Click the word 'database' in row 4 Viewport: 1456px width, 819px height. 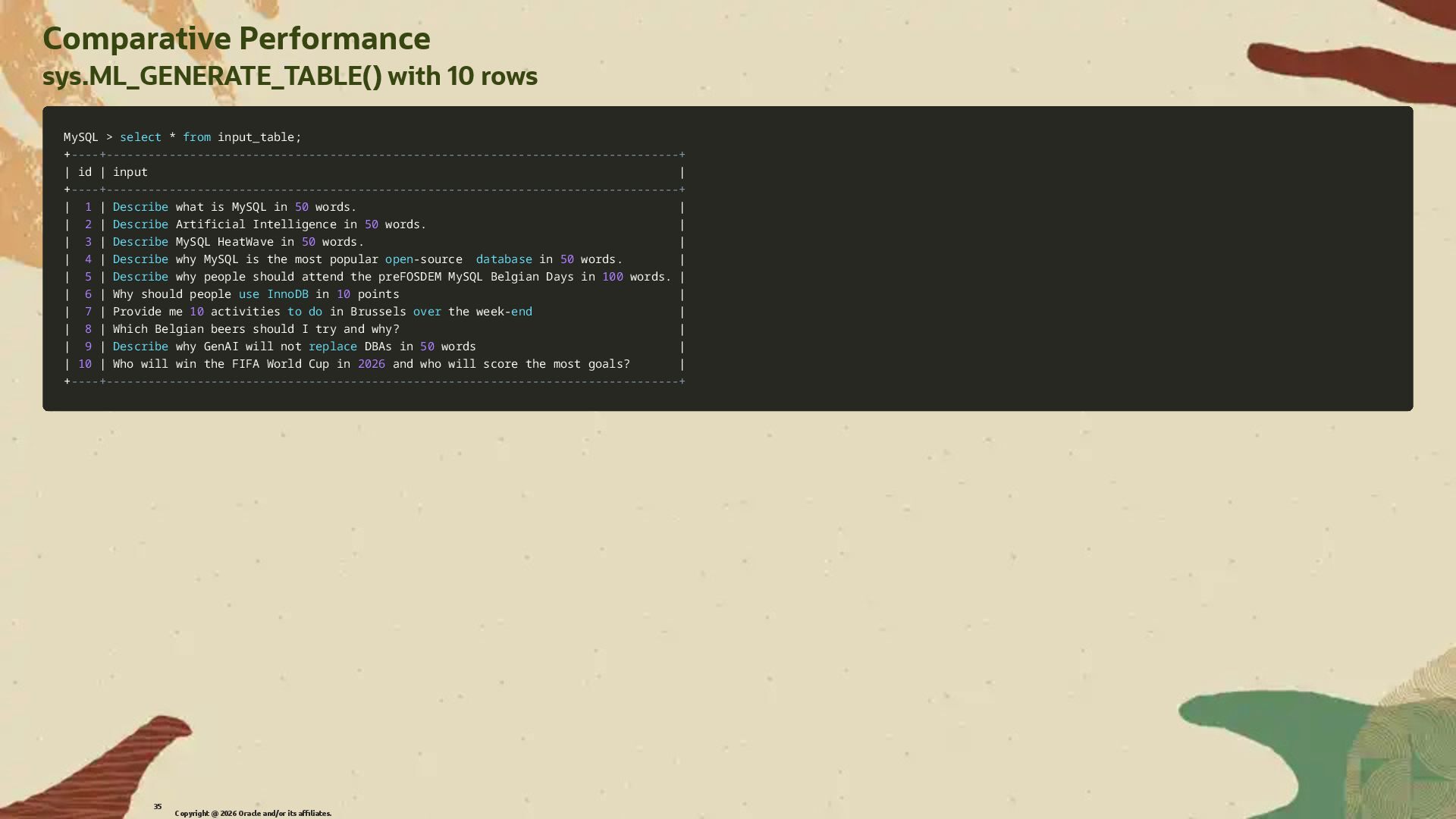(x=504, y=259)
